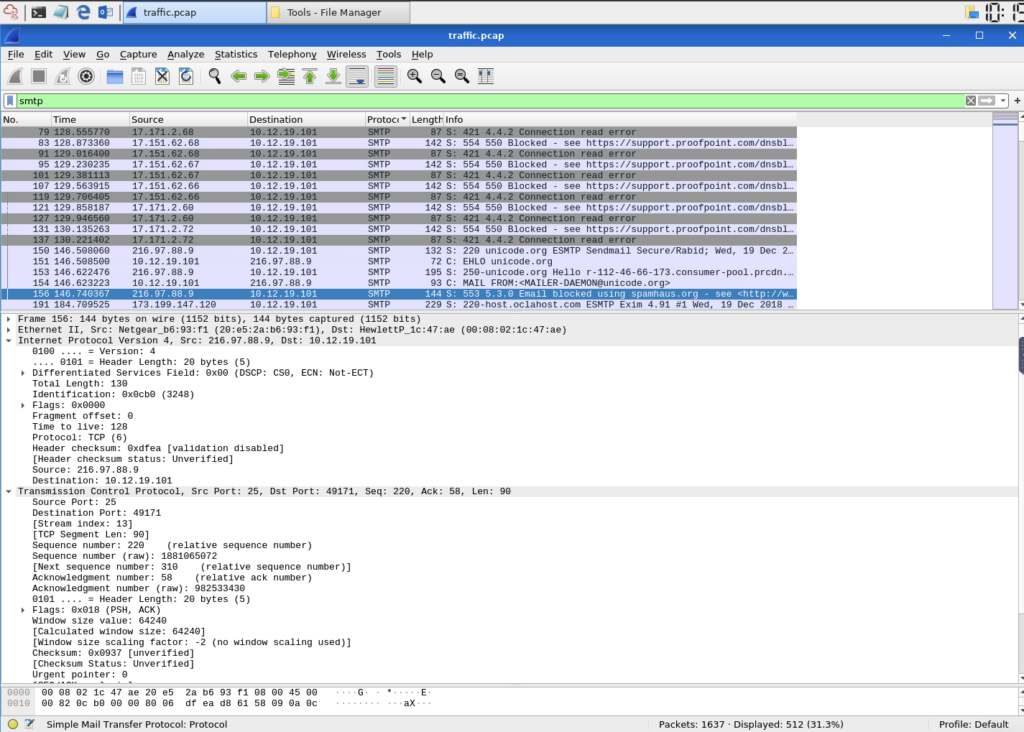Zoom out packet text
This screenshot has height=732, width=1024.
(x=438, y=76)
